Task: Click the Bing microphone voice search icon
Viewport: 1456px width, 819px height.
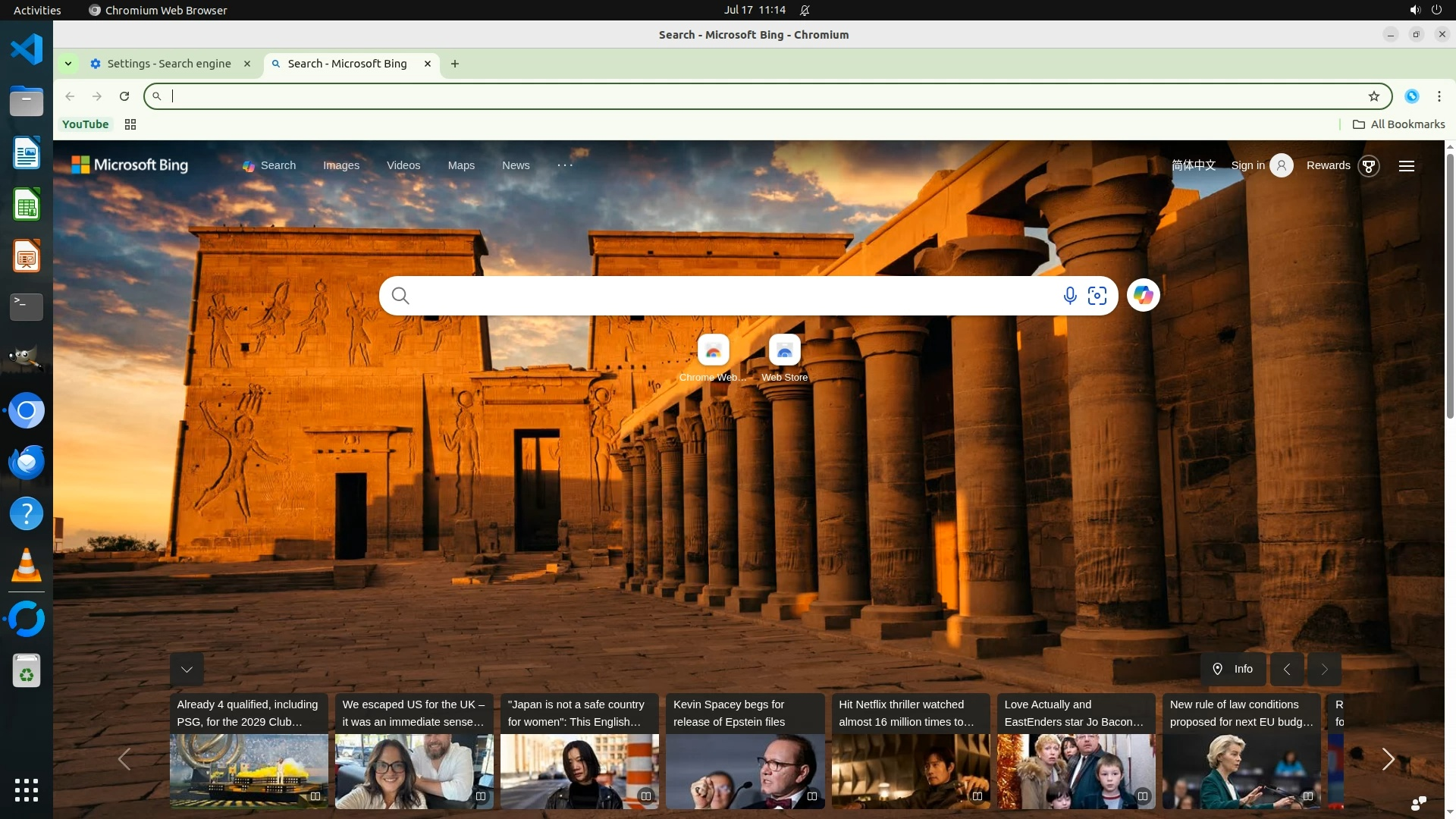Action: click(1069, 296)
